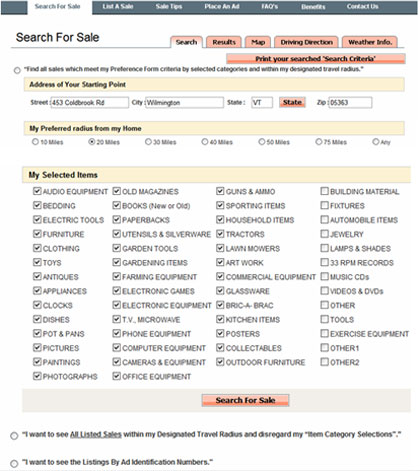Click the State picker button
Viewport: 420px width, 471px height.
[292, 102]
